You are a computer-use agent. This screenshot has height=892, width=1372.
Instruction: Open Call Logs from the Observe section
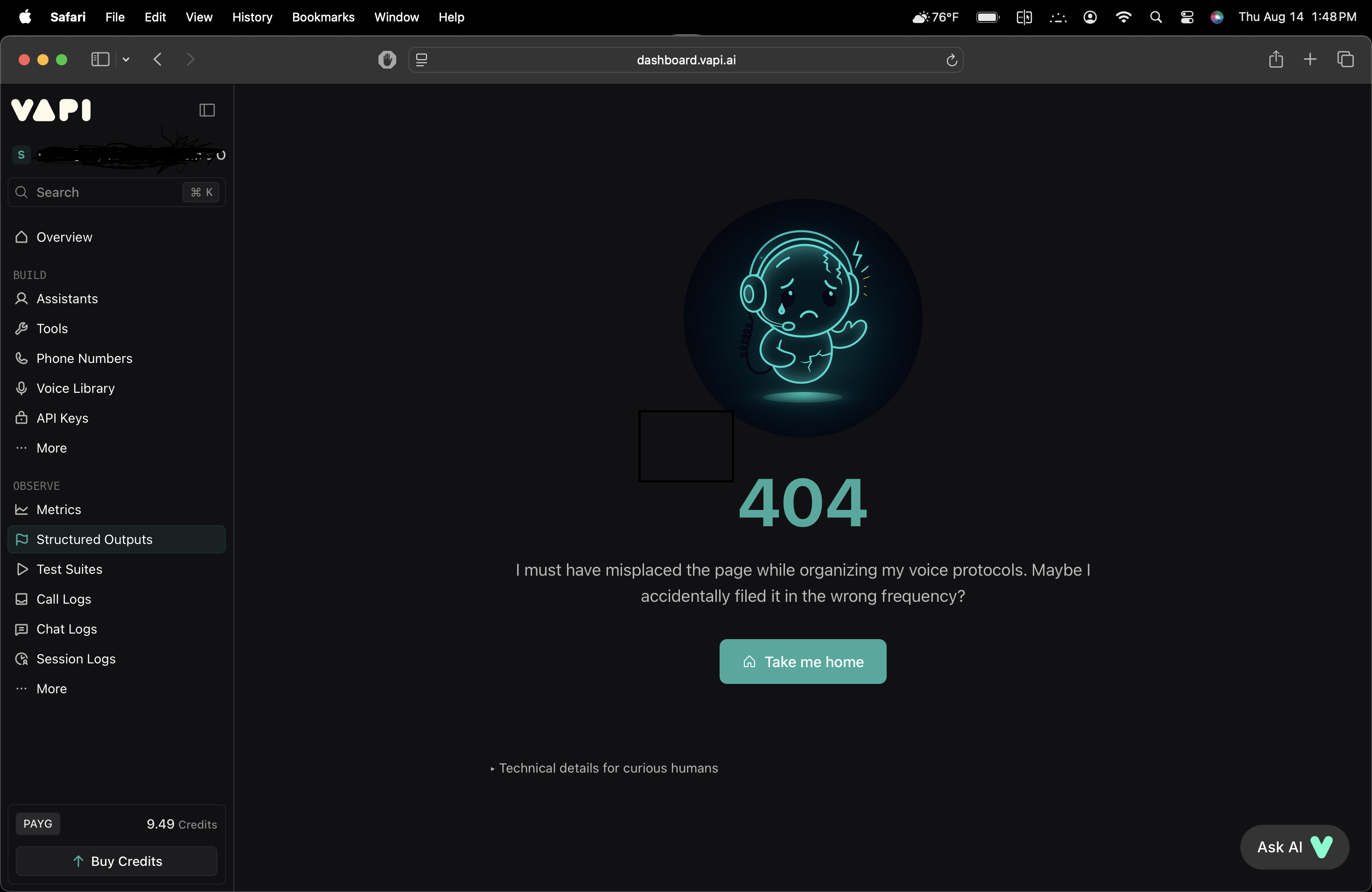click(63, 599)
